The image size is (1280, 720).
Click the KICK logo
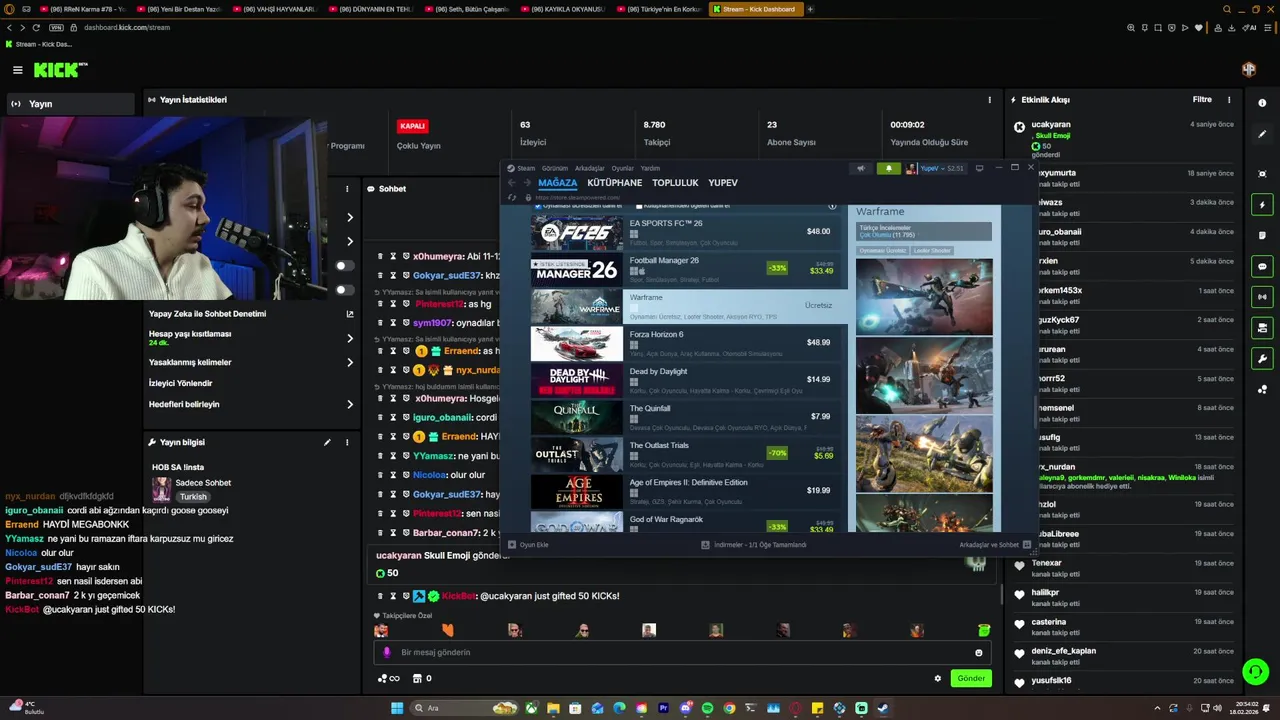point(60,70)
